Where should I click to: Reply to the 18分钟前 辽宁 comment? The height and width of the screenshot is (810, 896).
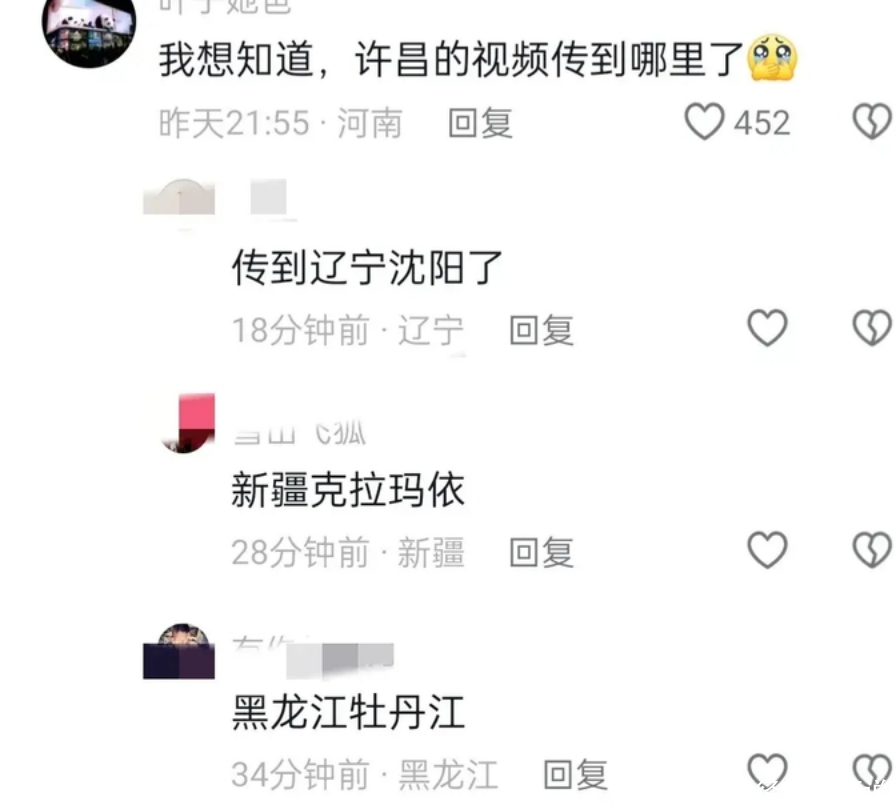pyautogui.click(x=541, y=330)
